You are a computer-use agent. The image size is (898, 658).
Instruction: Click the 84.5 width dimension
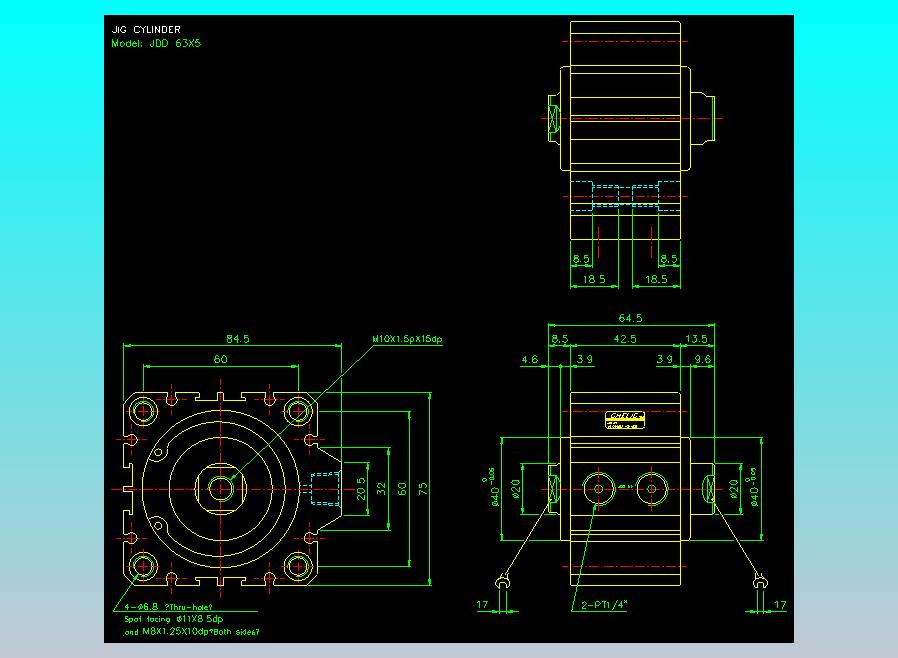(237, 338)
